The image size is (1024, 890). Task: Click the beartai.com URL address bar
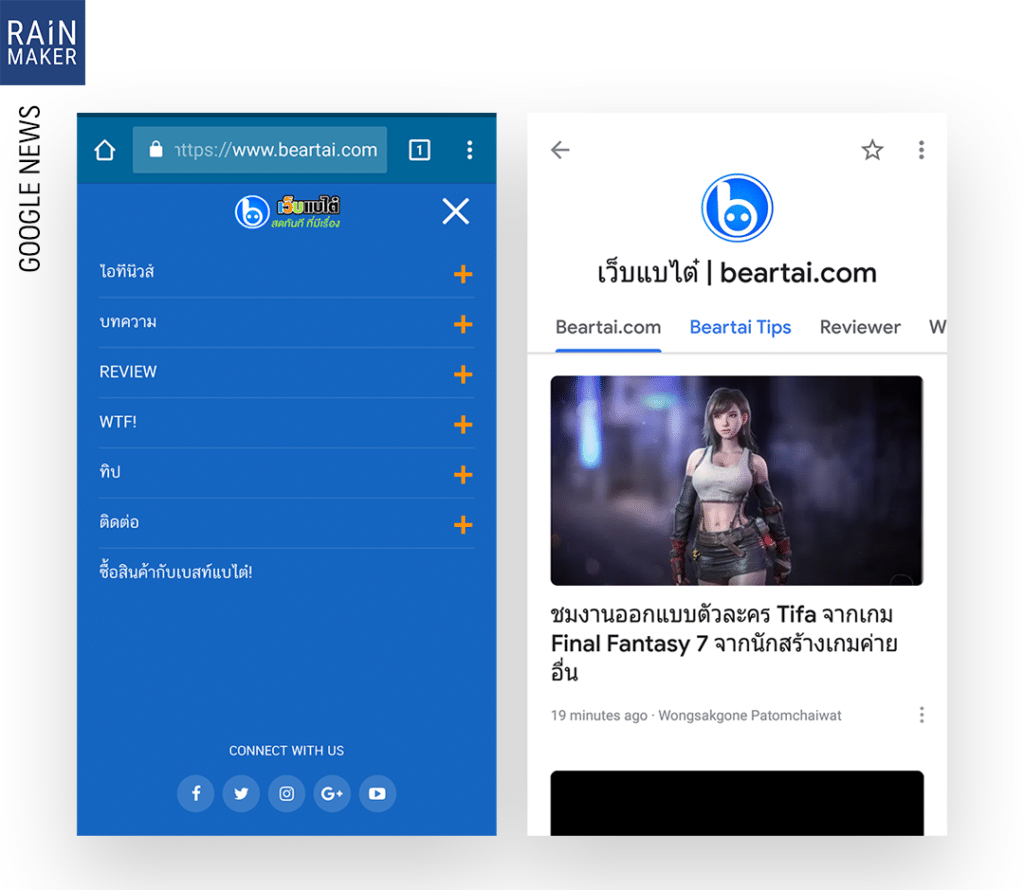coord(260,150)
